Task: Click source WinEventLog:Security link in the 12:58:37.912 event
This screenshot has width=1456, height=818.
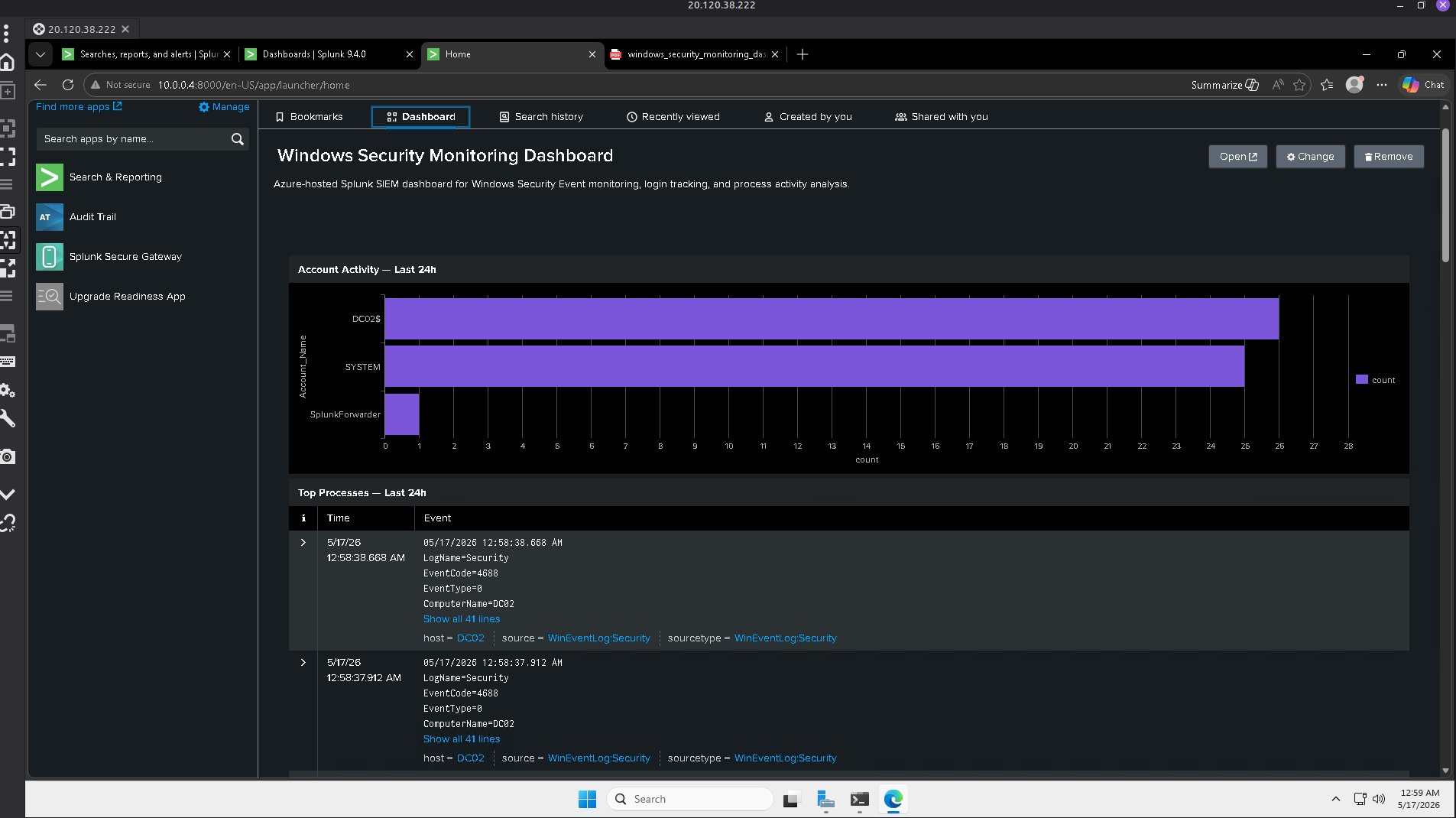Action: 598,758
